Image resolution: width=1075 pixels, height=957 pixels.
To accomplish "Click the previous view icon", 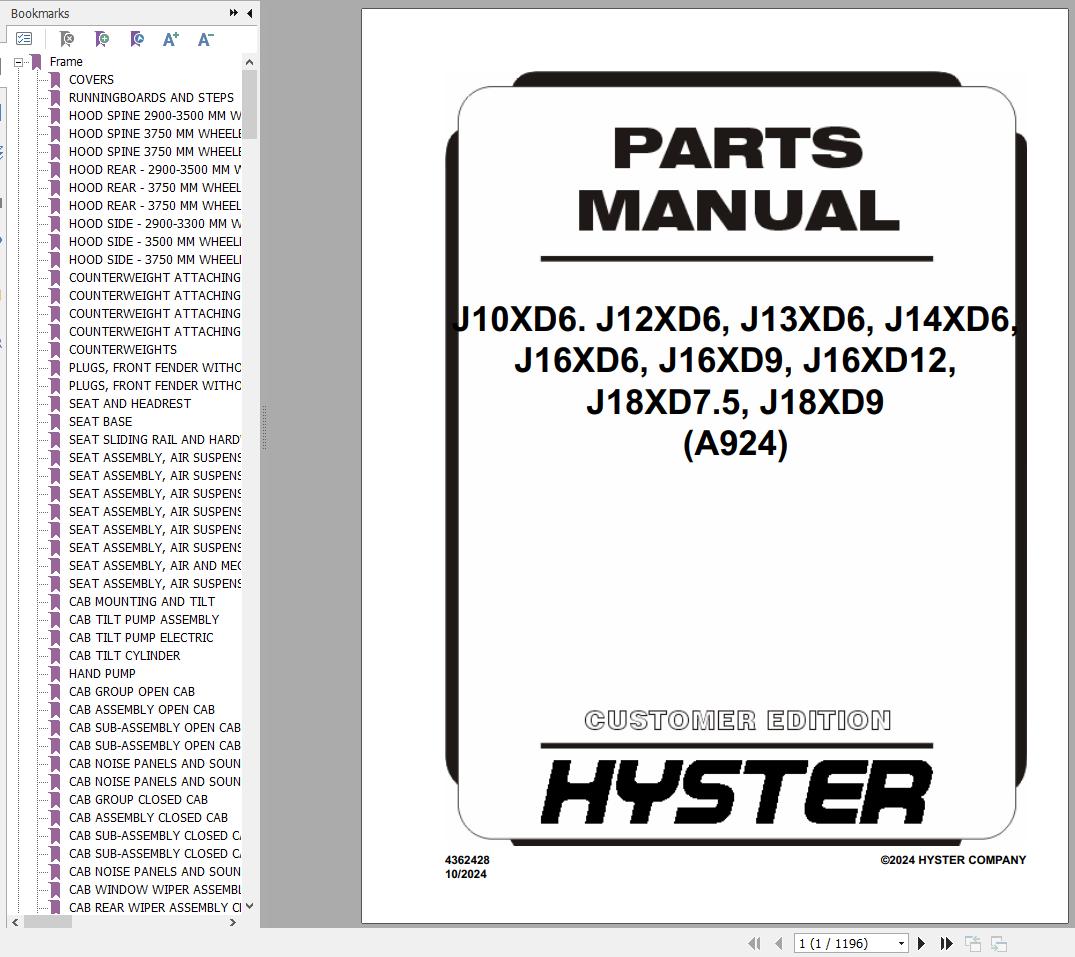I will tap(973, 943).
